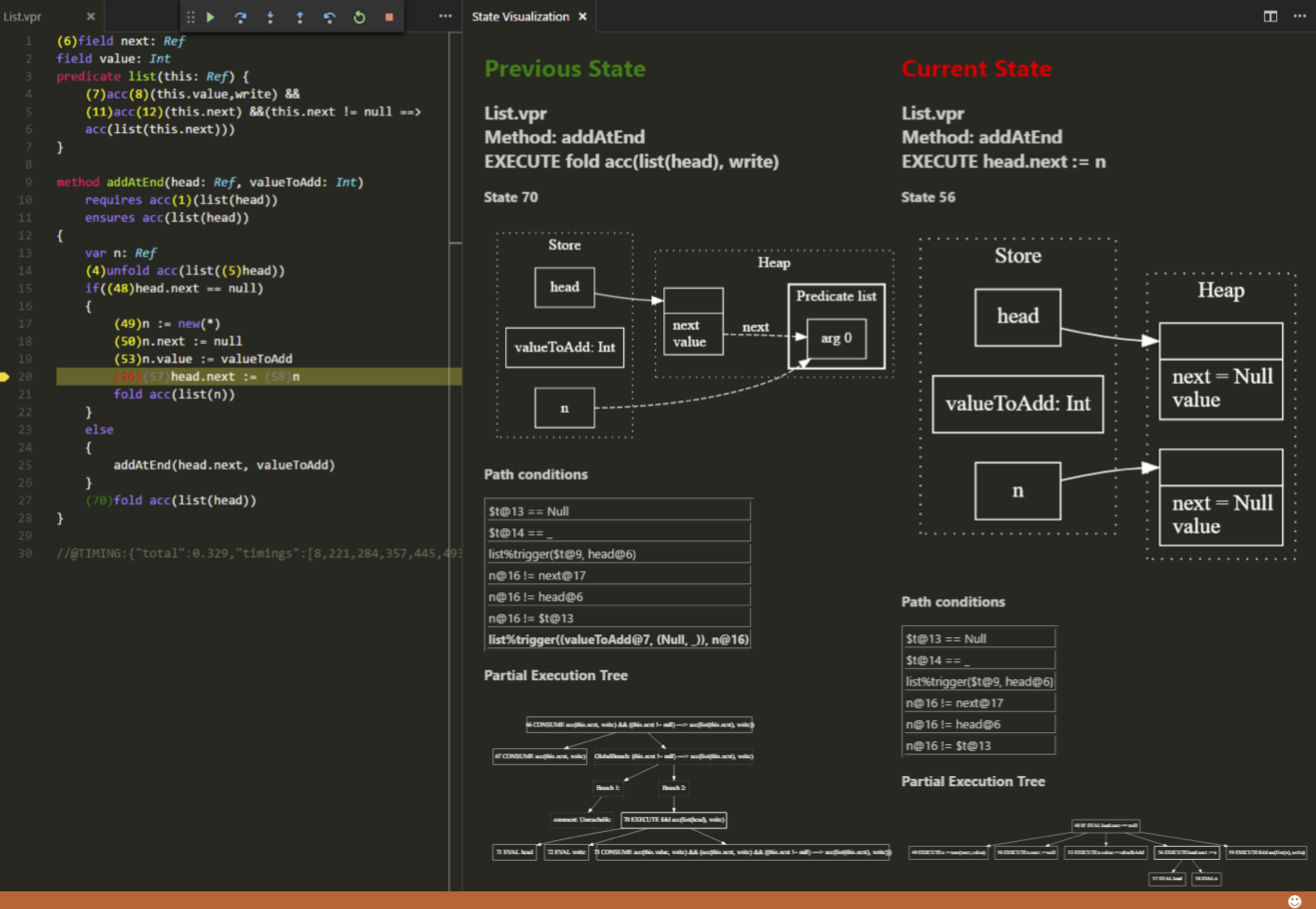1316x909 pixels.
Task: Click 'n.value := valueToAdd' at line 19
Action: click(x=203, y=360)
